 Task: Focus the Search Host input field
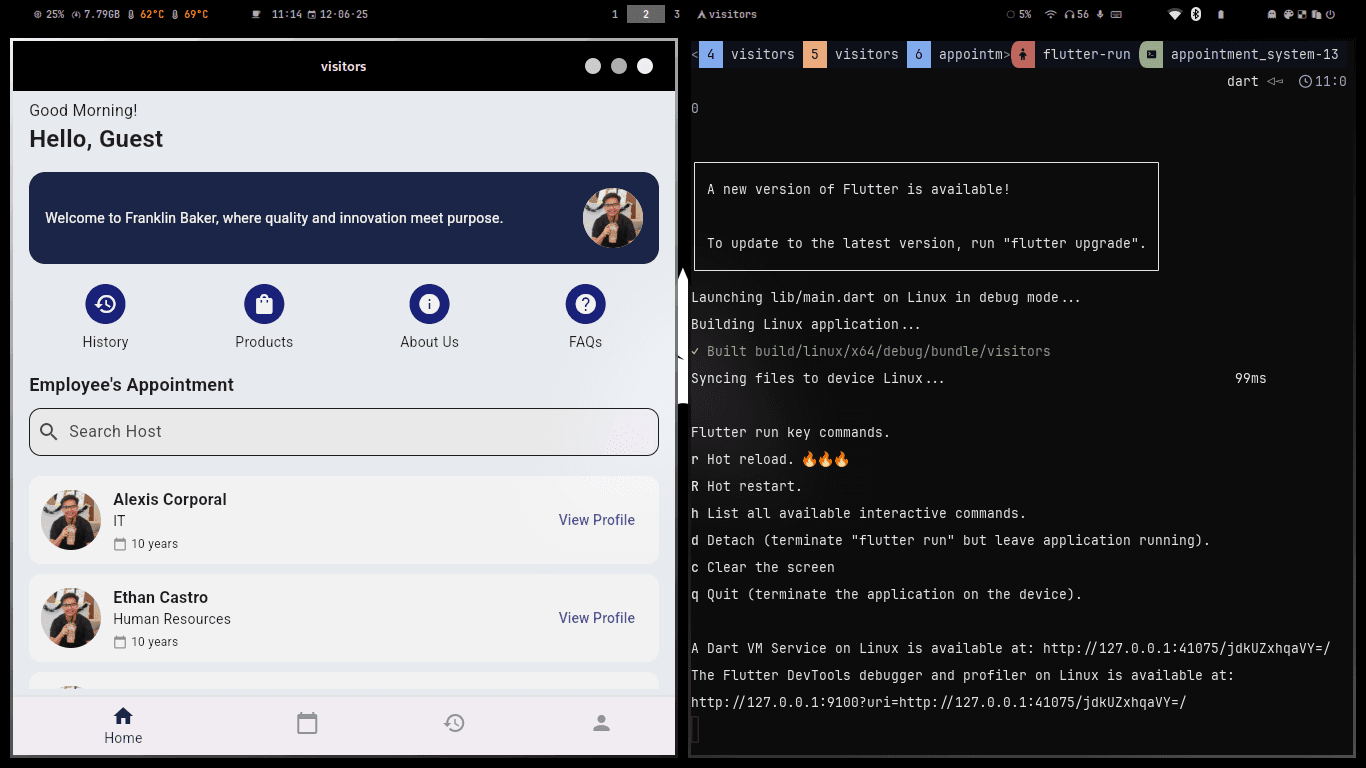tap(344, 432)
